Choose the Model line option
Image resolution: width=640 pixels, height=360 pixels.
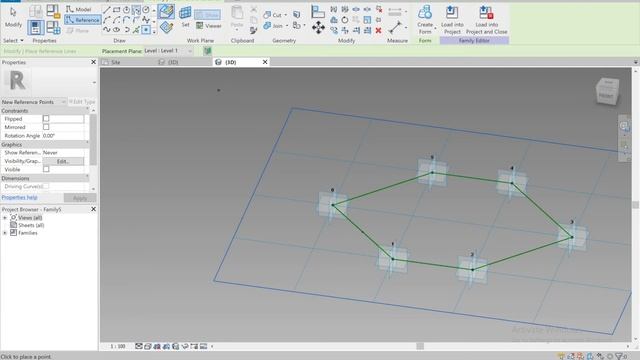click(x=79, y=9)
